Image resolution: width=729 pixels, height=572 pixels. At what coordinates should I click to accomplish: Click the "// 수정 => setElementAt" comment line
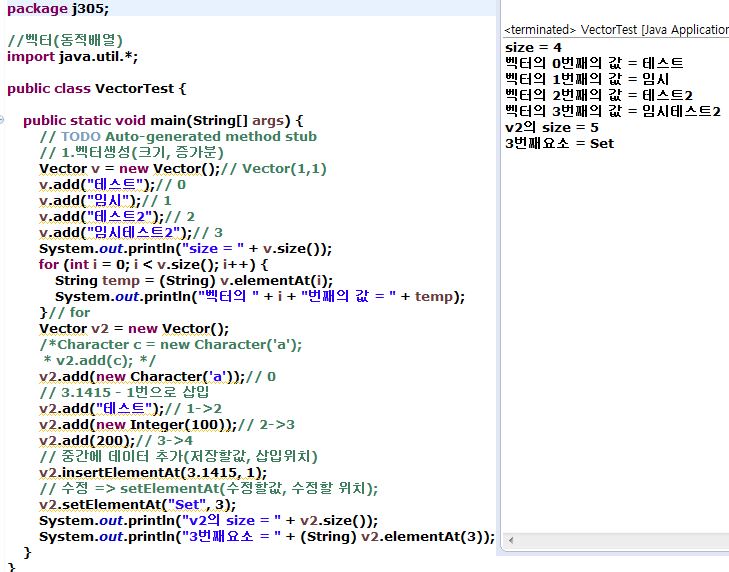point(209,488)
